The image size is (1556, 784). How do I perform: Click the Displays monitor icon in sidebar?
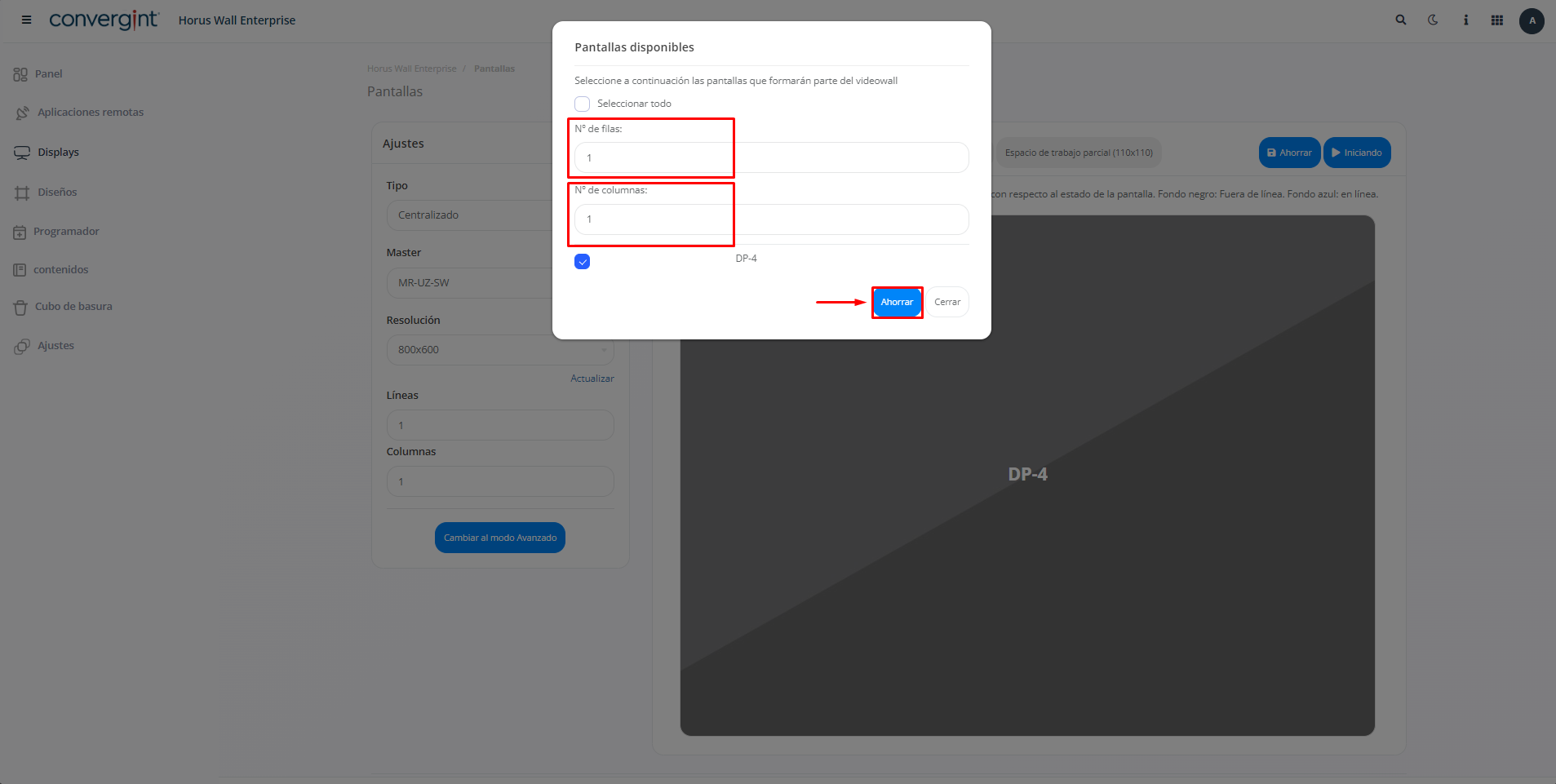[x=22, y=153]
